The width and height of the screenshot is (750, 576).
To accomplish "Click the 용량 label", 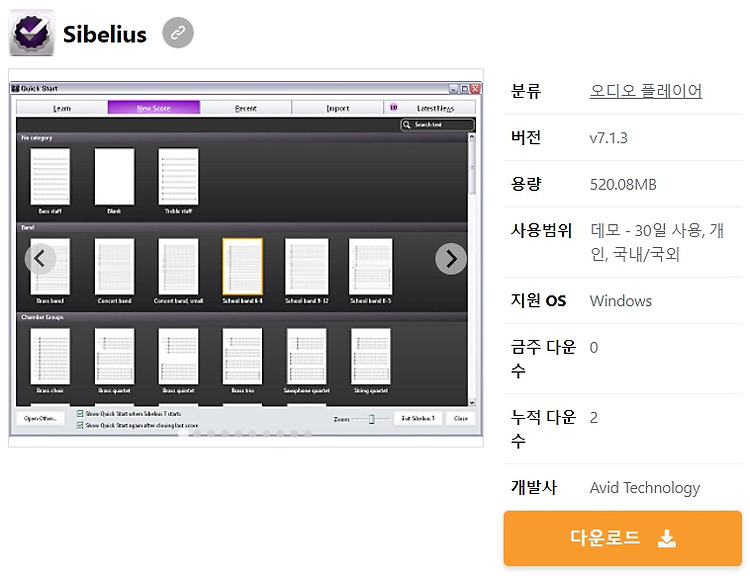I will tap(526, 184).
